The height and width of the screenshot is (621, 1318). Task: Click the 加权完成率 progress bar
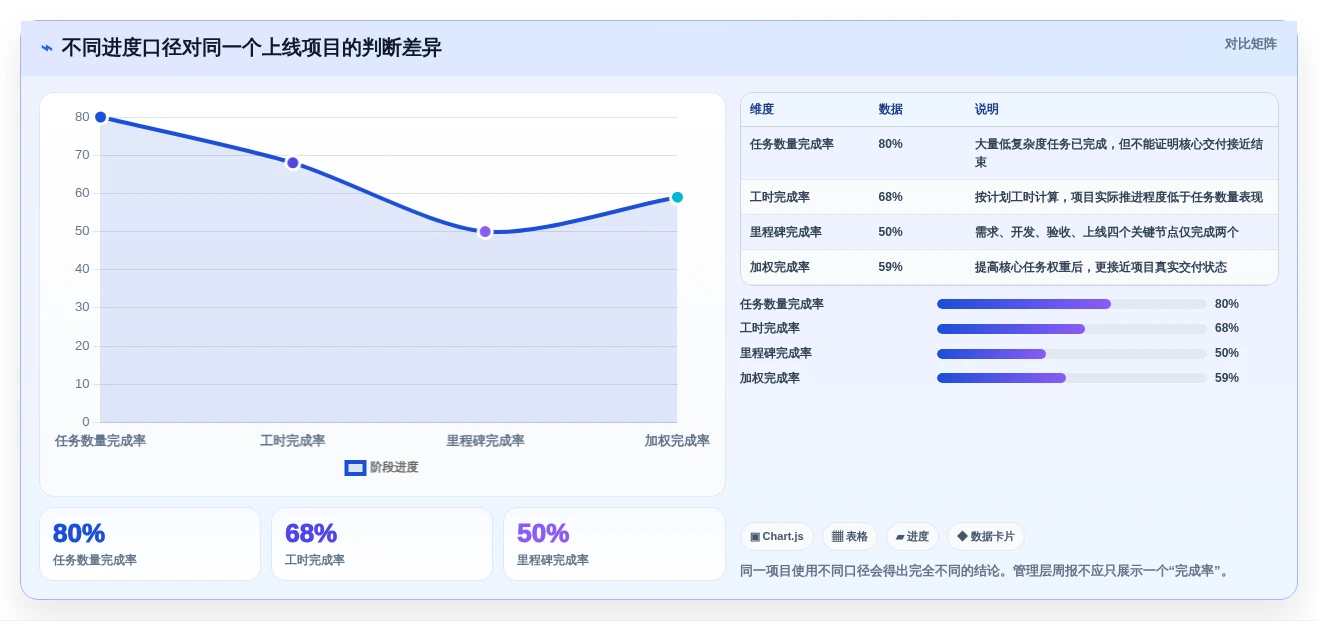click(x=1072, y=378)
